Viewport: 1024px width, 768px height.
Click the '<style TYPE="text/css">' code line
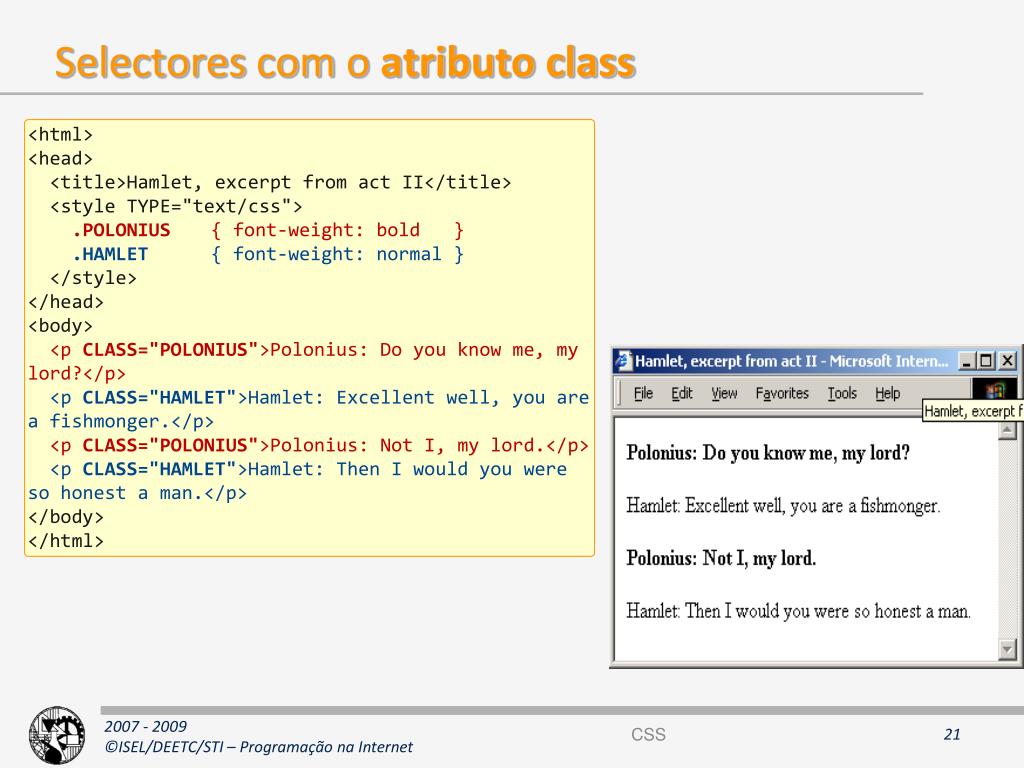176,206
